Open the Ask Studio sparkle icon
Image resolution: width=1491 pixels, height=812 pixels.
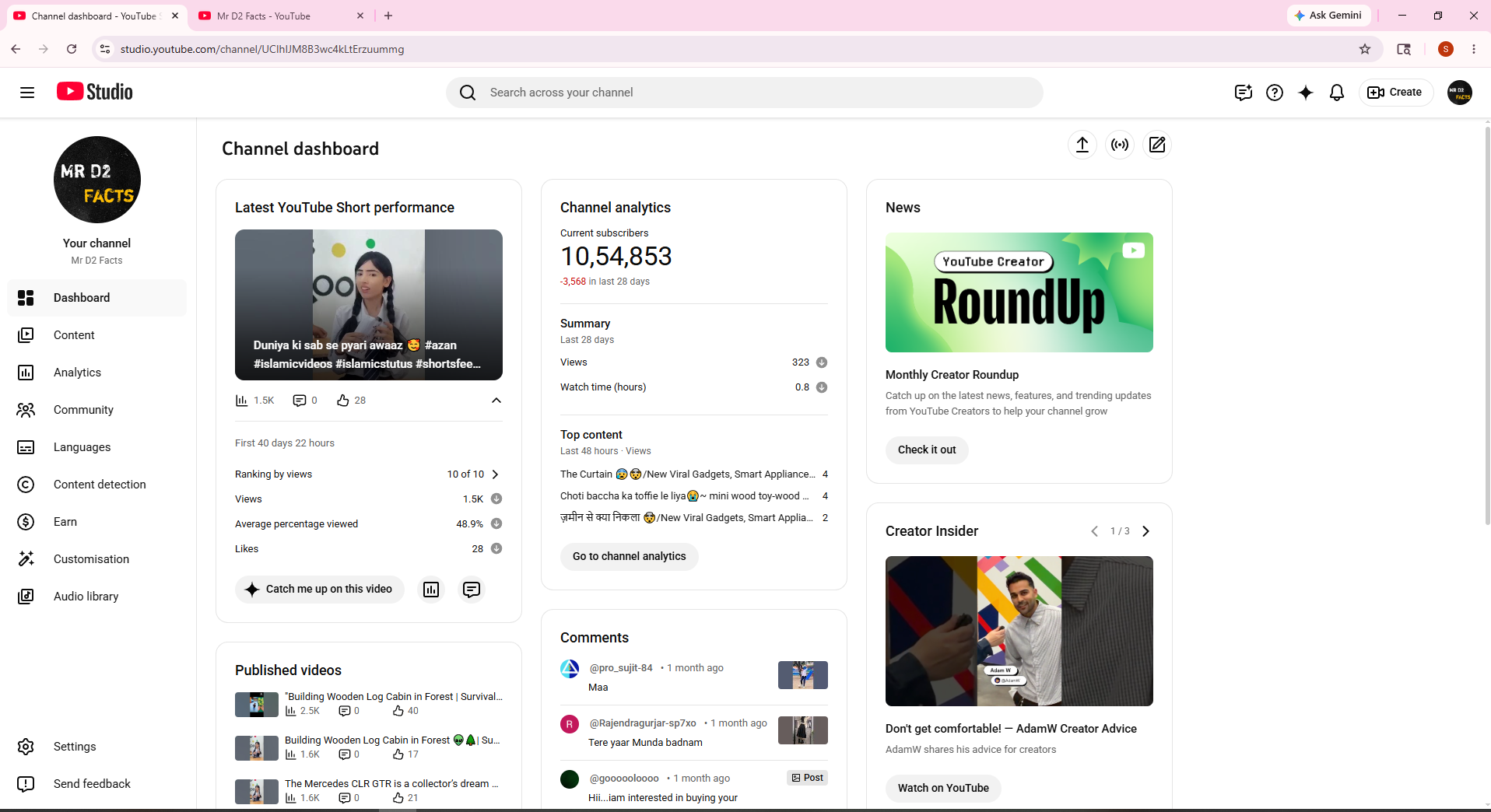coord(1306,93)
